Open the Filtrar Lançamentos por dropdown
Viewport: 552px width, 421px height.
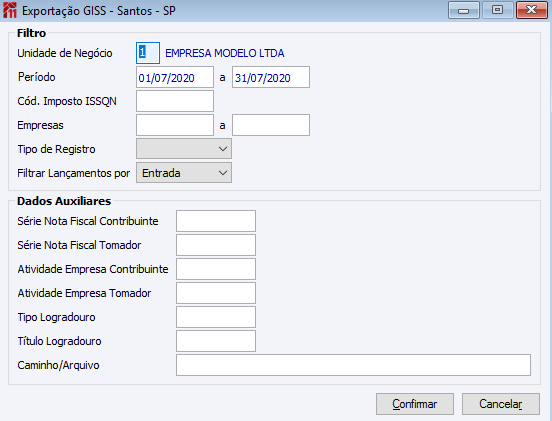coord(184,172)
